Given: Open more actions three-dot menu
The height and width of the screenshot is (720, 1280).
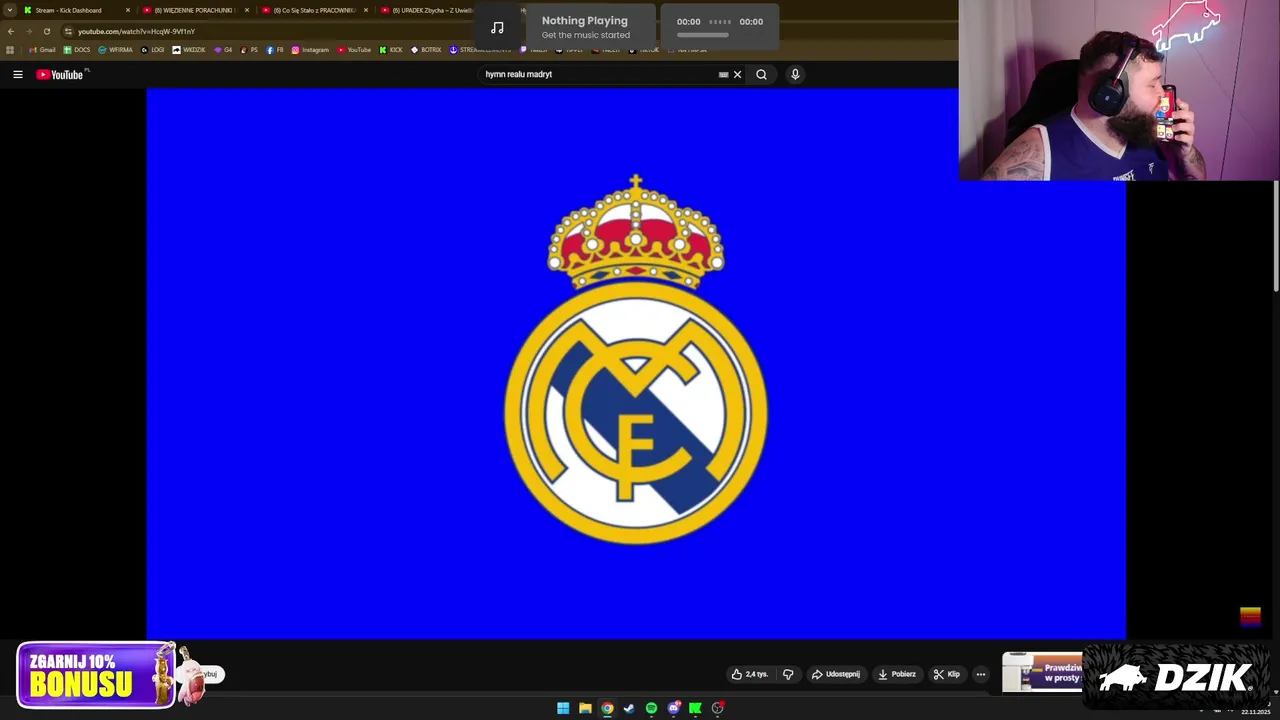Looking at the screenshot, I should [980, 674].
